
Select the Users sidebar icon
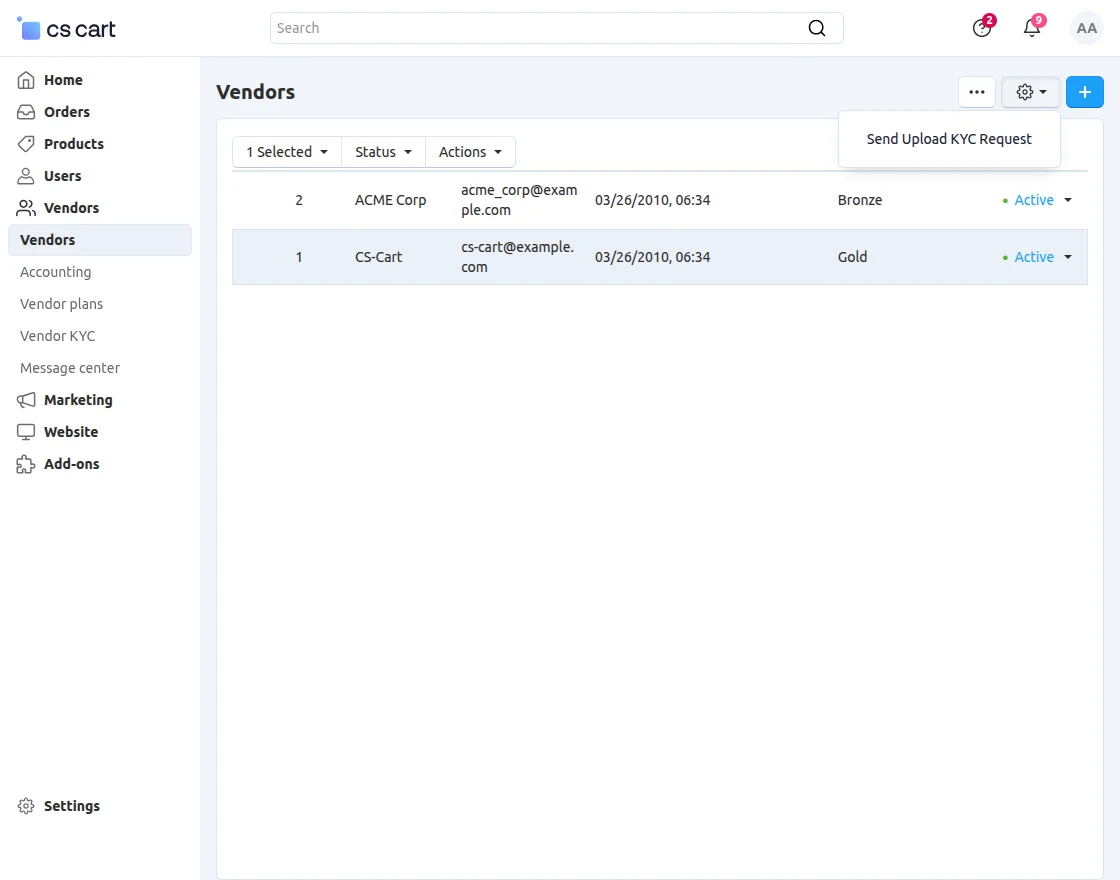point(26,176)
